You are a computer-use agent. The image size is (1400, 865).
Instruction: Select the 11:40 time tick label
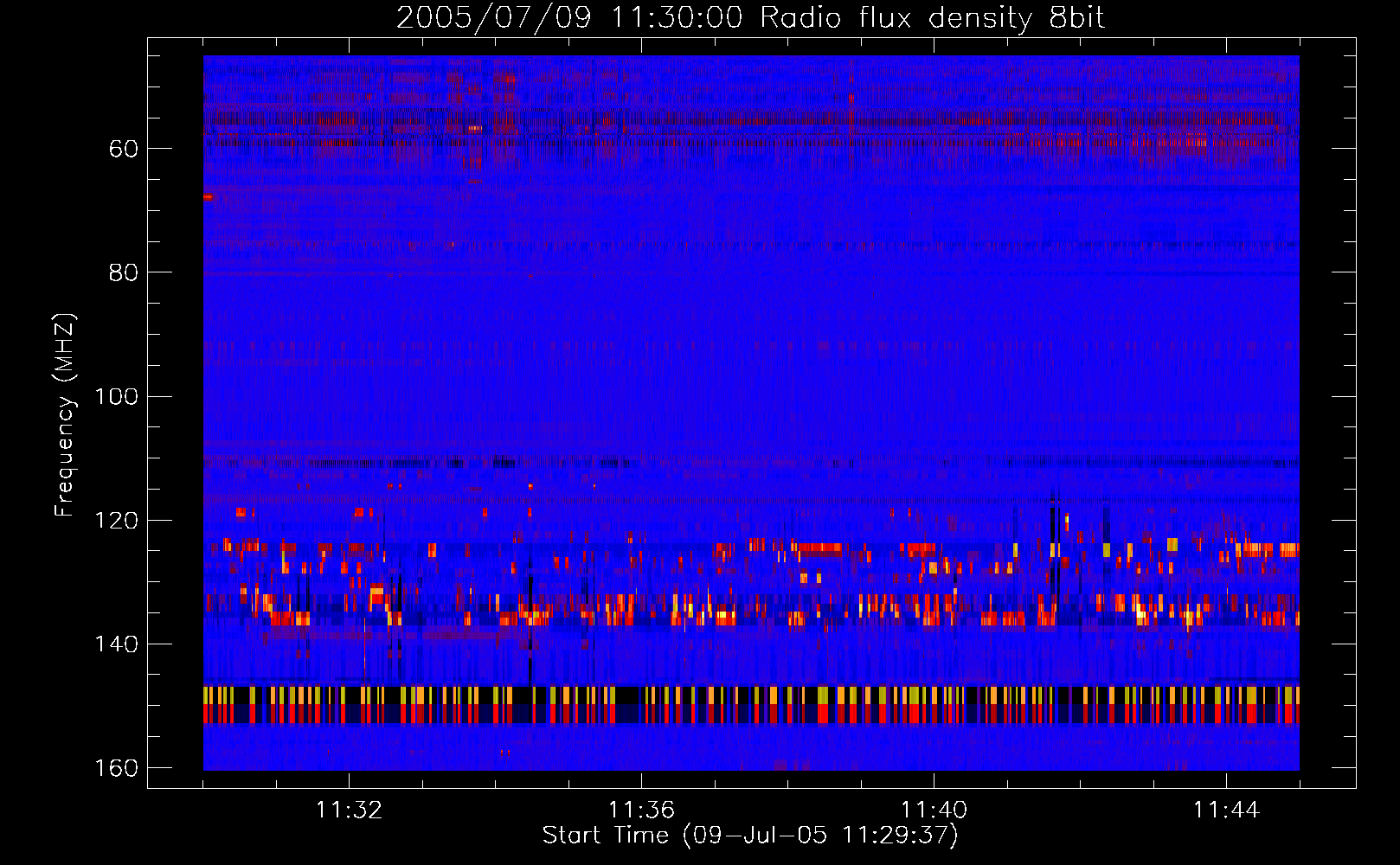tap(934, 811)
